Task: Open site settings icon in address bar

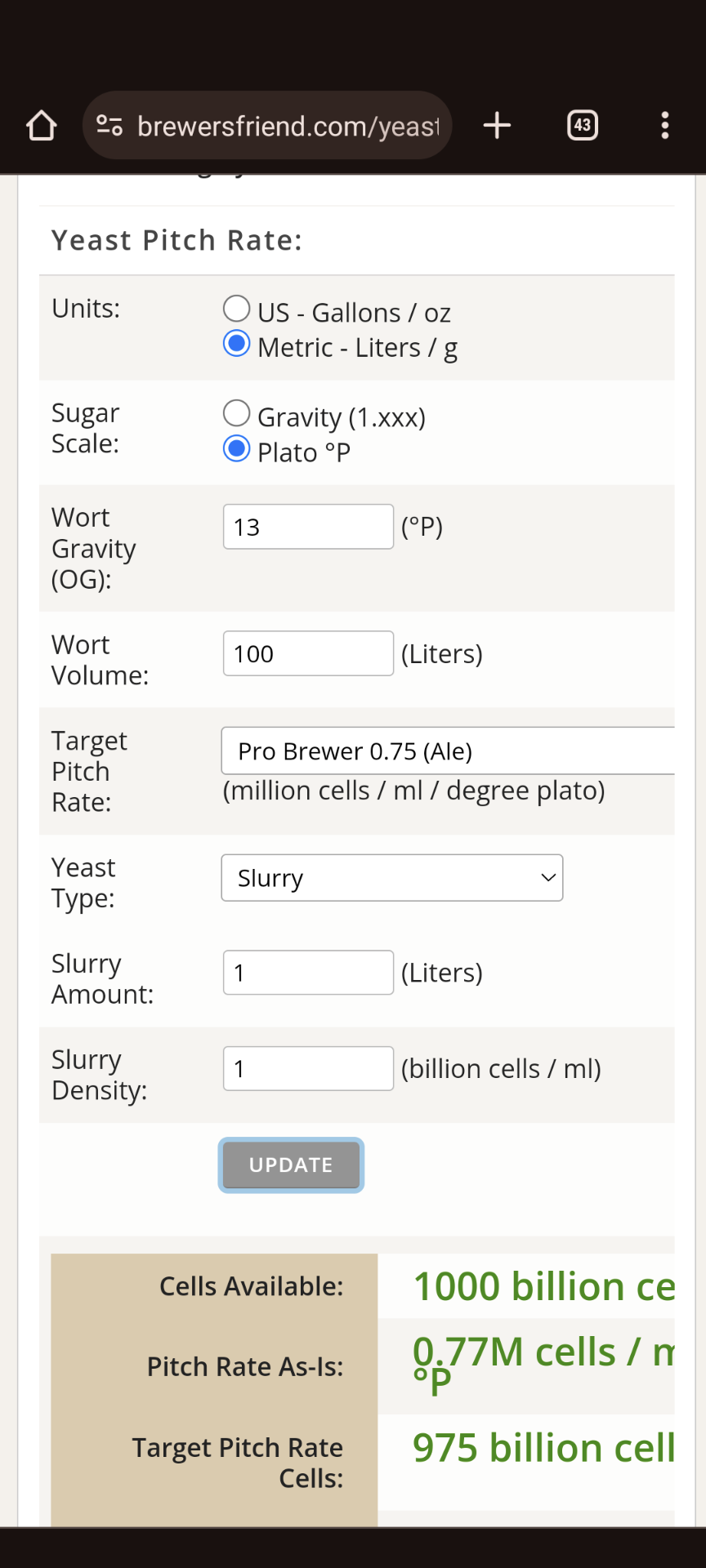Action: click(x=109, y=126)
